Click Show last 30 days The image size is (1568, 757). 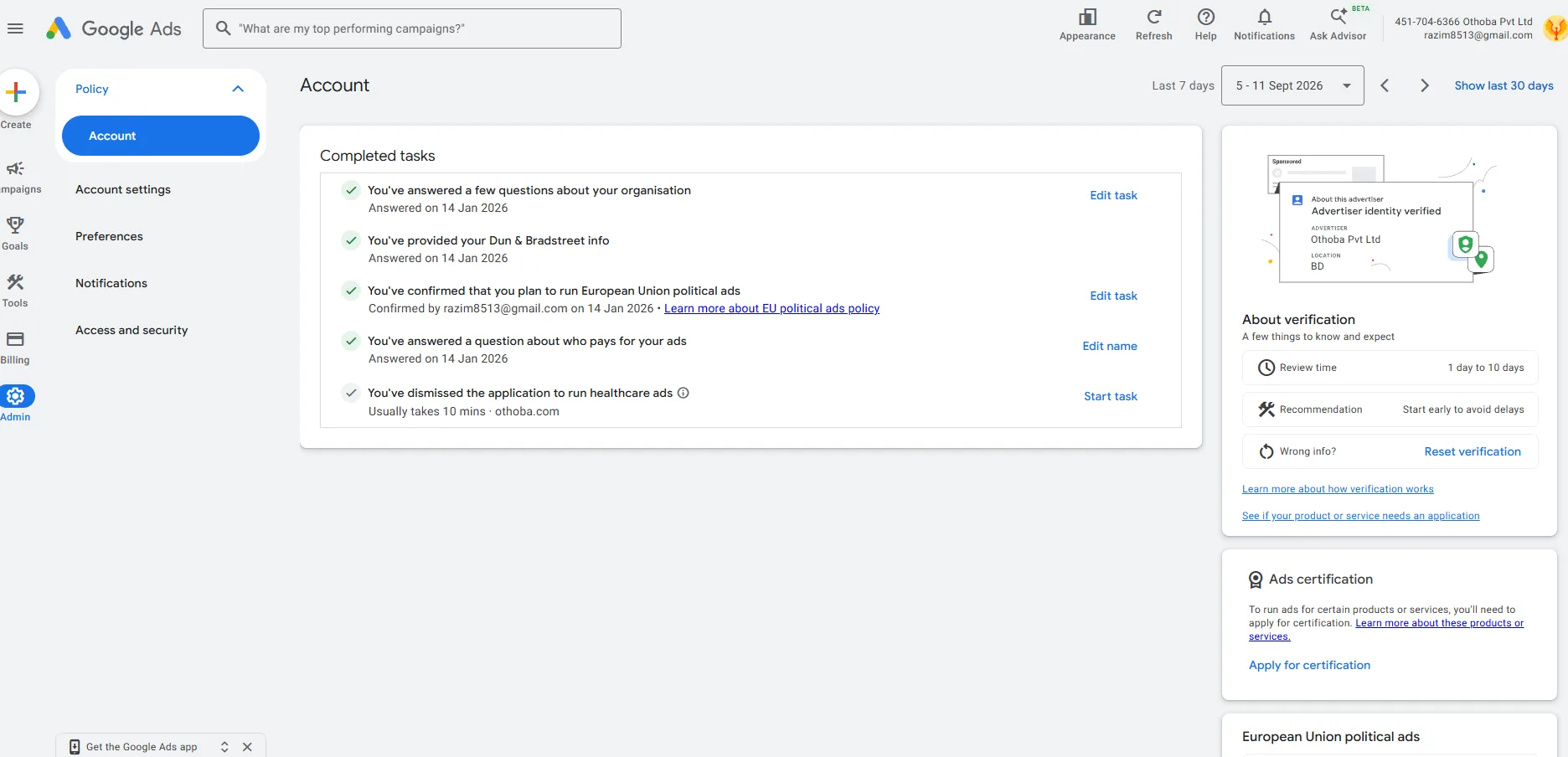(1504, 85)
